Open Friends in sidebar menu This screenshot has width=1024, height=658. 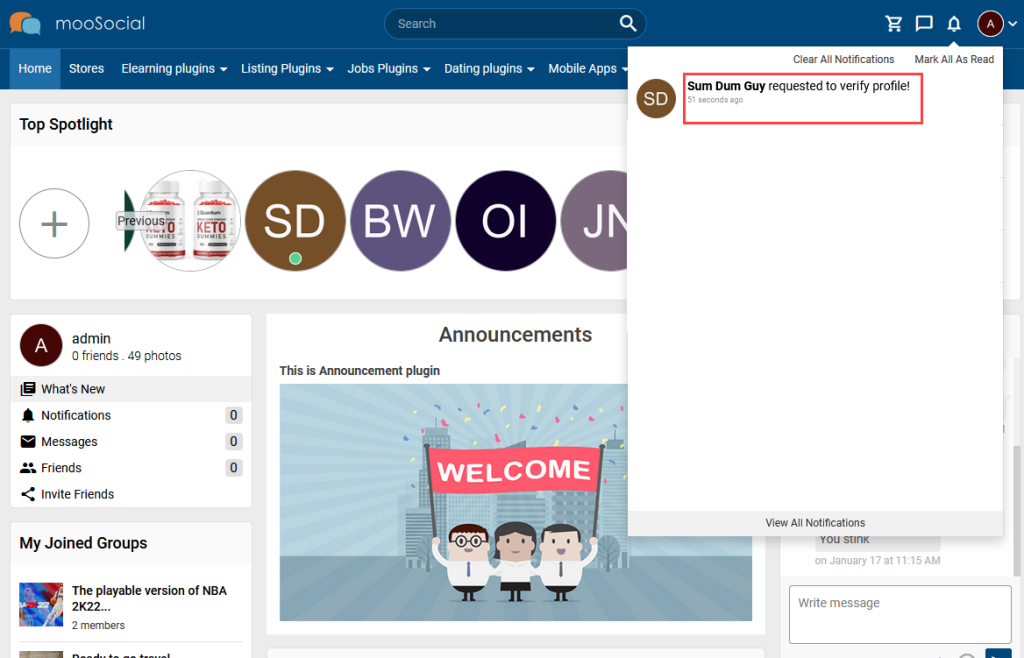point(131,467)
